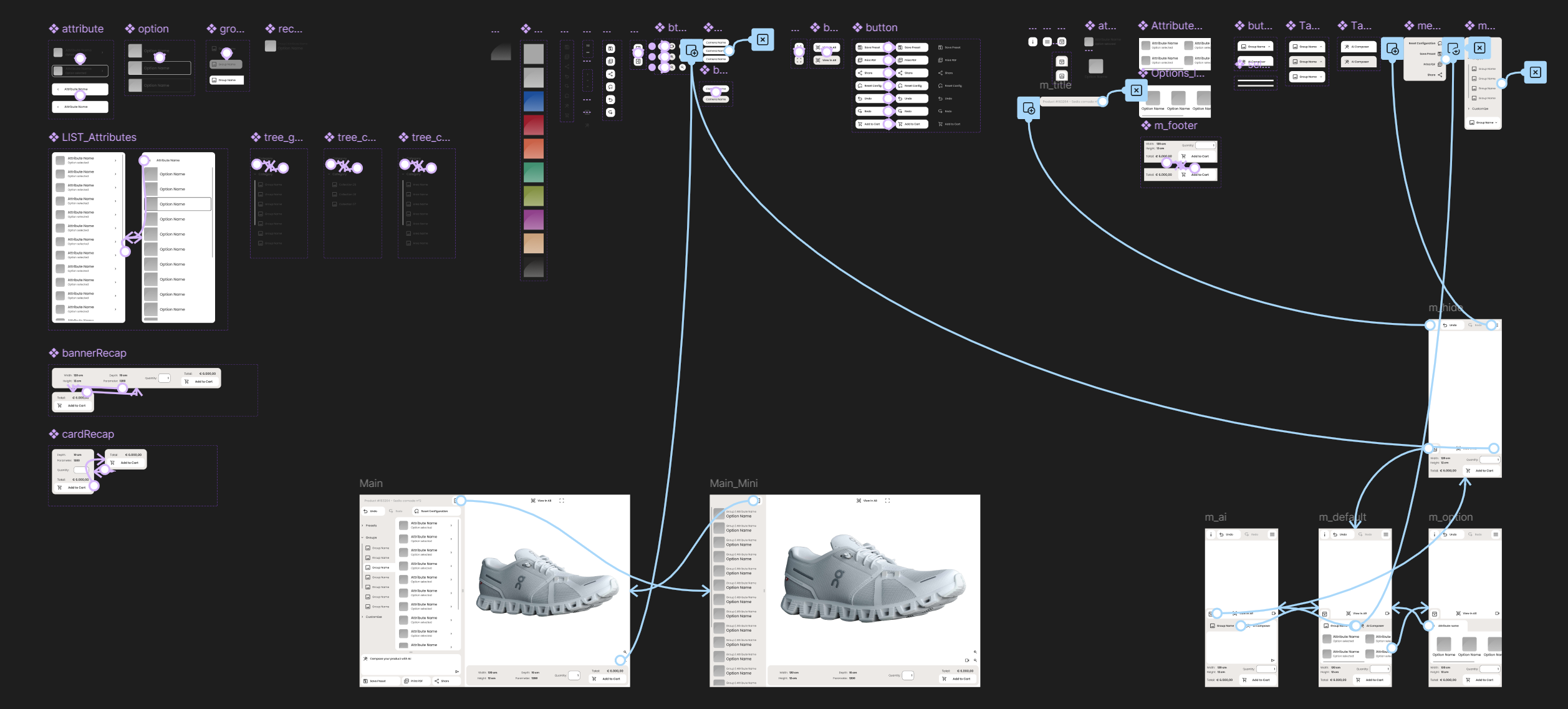Click the standalone undo icon button
Viewport: 1568px width, 709px height.
[x=610, y=100]
